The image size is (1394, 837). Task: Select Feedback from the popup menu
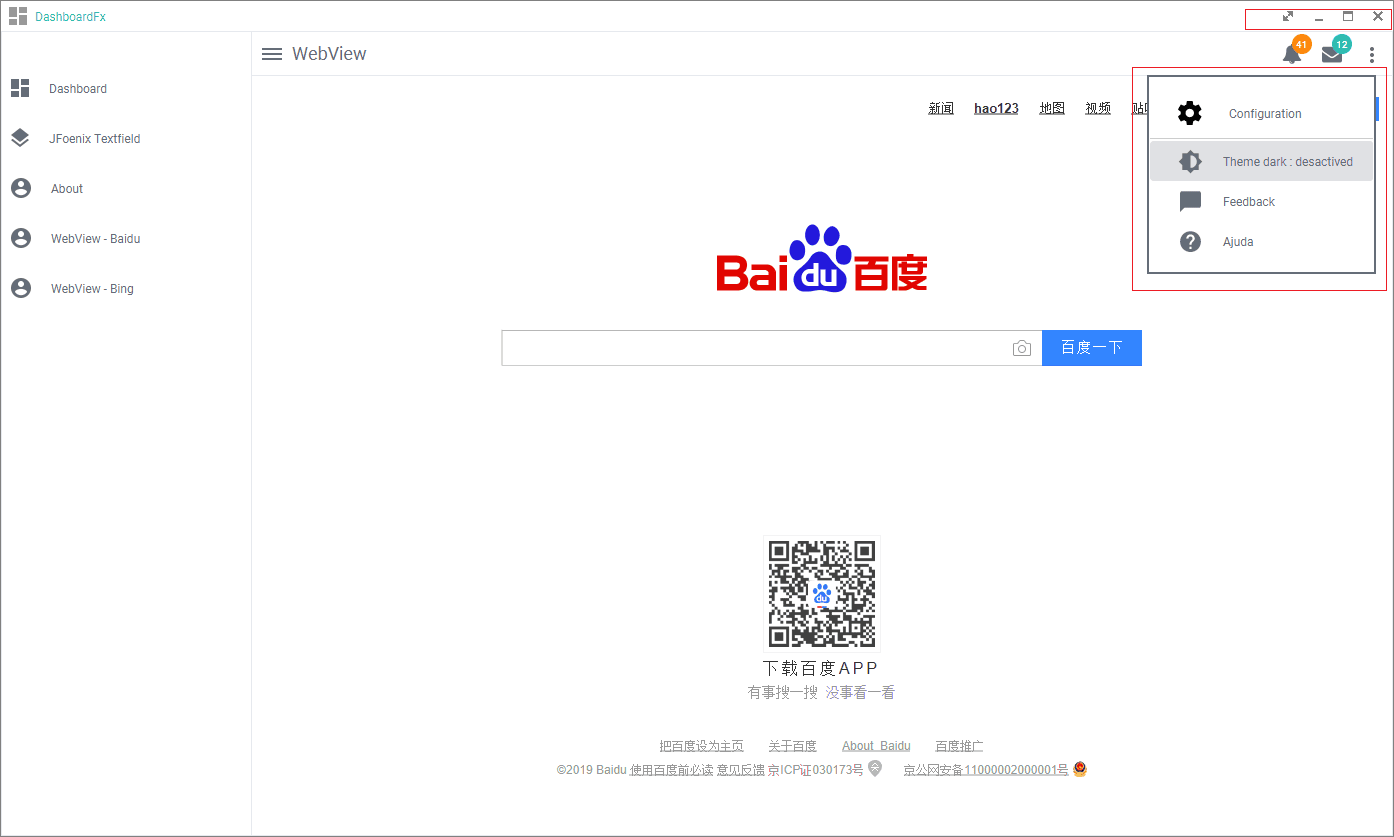[1248, 201]
